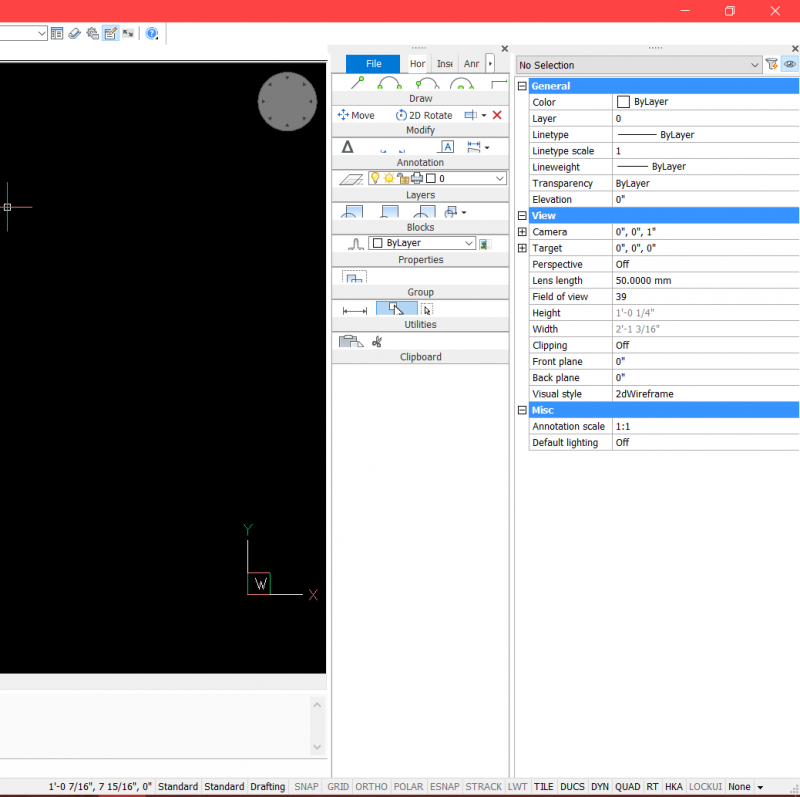800x797 pixels.
Task: Click the arrow to reveal more ribbon tabs
Action: [489, 63]
